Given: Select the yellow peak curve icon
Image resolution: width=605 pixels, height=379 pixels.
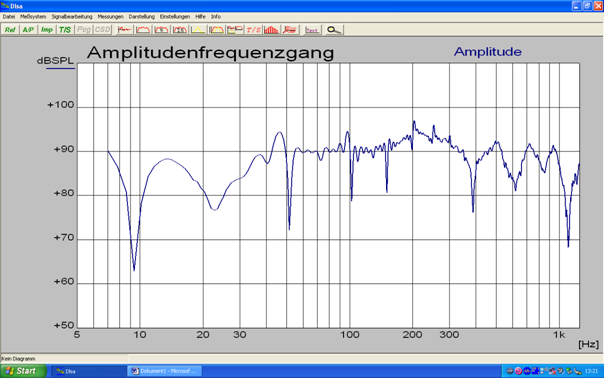Looking at the screenshot, I should click(x=198, y=30).
